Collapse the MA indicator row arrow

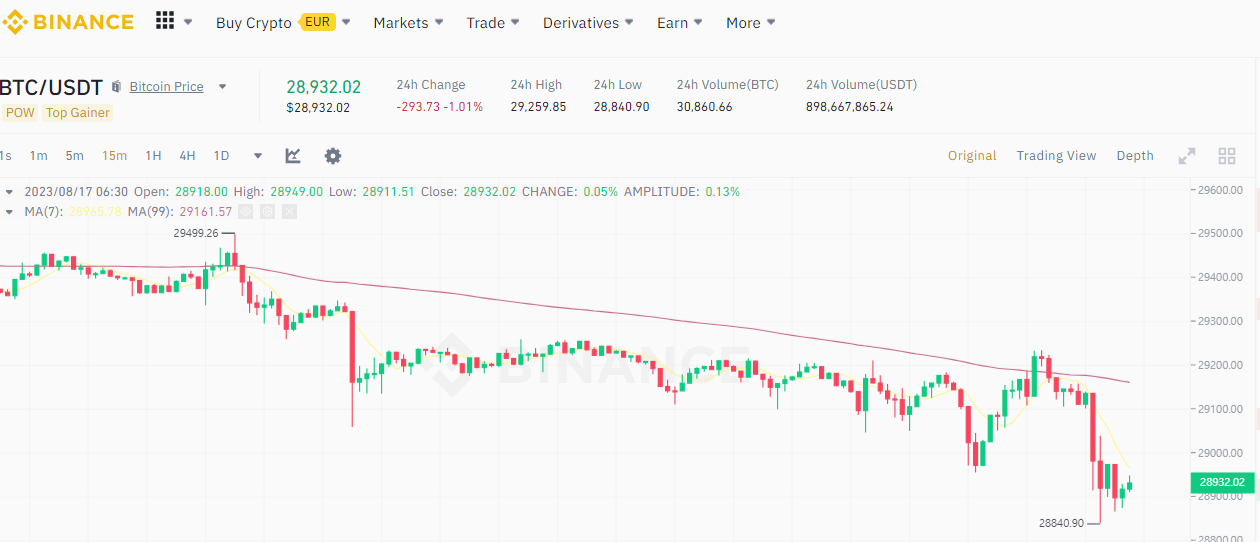[10, 211]
